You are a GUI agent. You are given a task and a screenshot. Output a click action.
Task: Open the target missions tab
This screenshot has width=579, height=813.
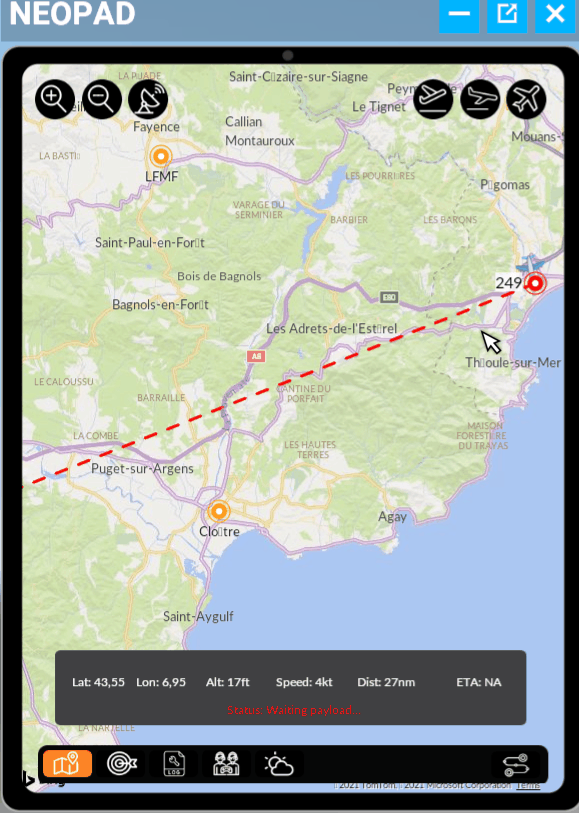(x=122, y=764)
